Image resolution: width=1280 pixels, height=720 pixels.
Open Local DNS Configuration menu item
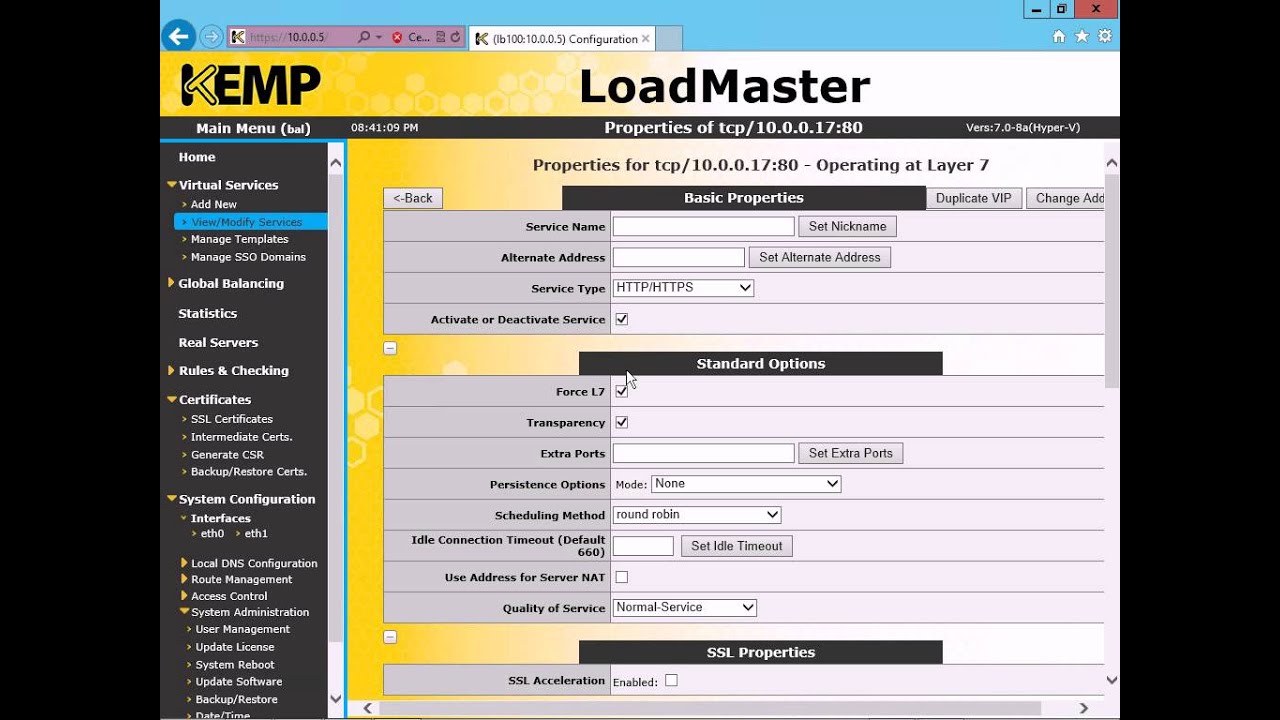tap(253, 564)
